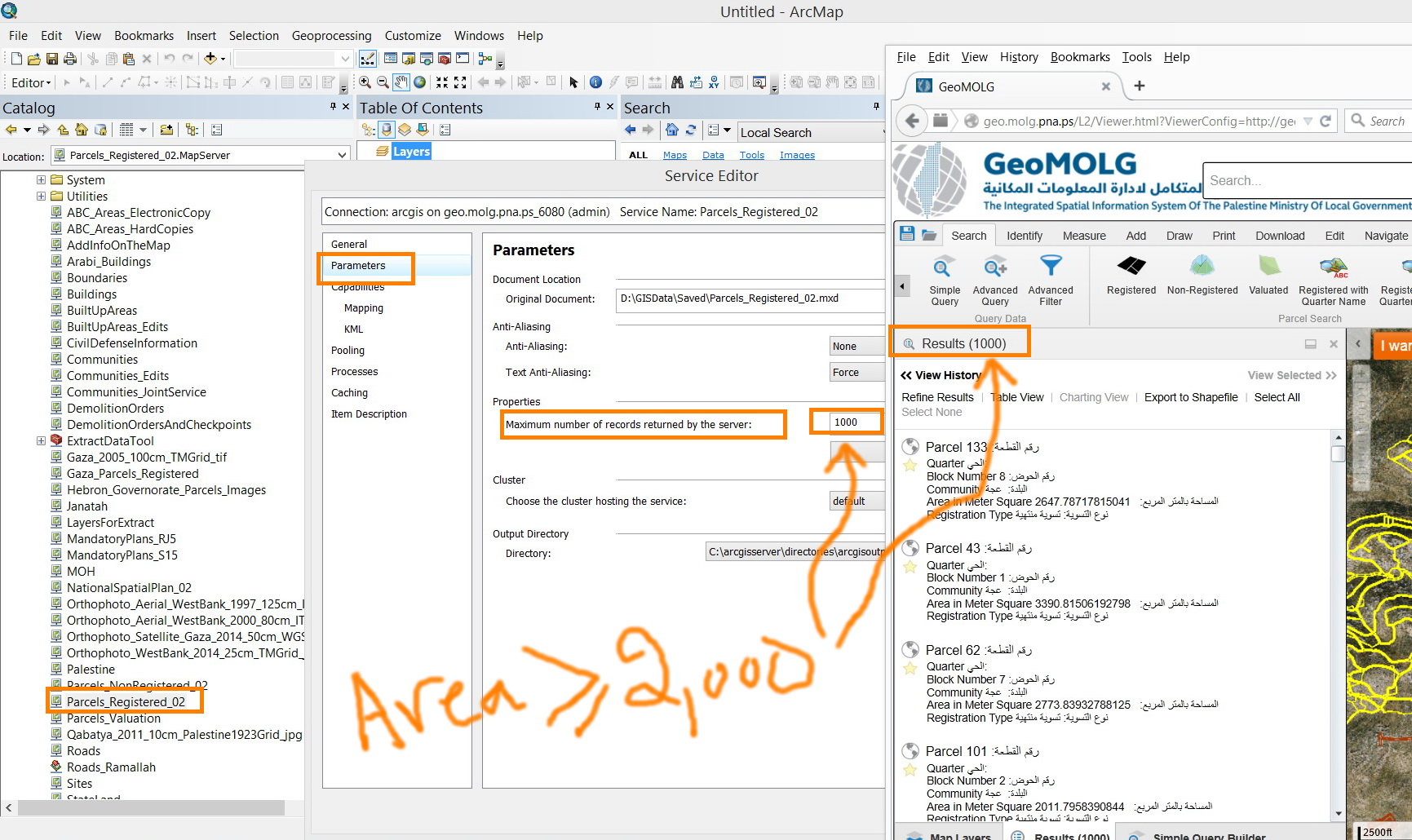The image size is (1412, 840).
Task: Click List By Visibility icon in Table Of Contents
Action: tap(405, 130)
